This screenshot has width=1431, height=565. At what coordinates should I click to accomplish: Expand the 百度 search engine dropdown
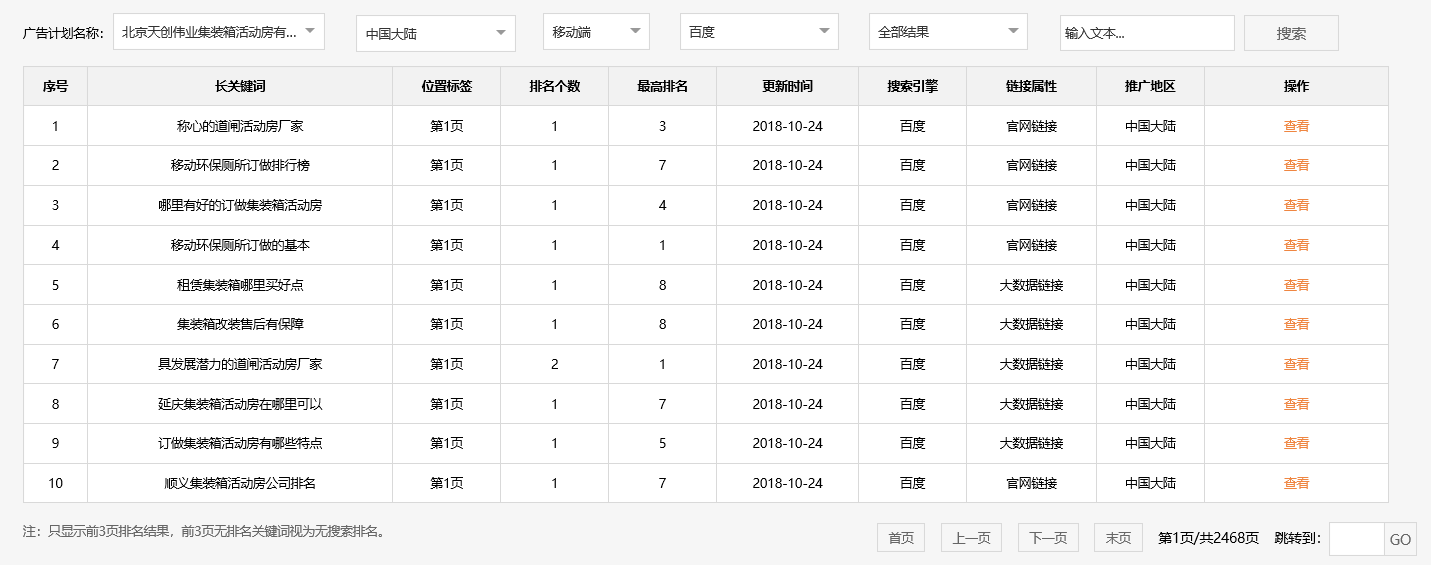pyautogui.click(x=758, y=32)
